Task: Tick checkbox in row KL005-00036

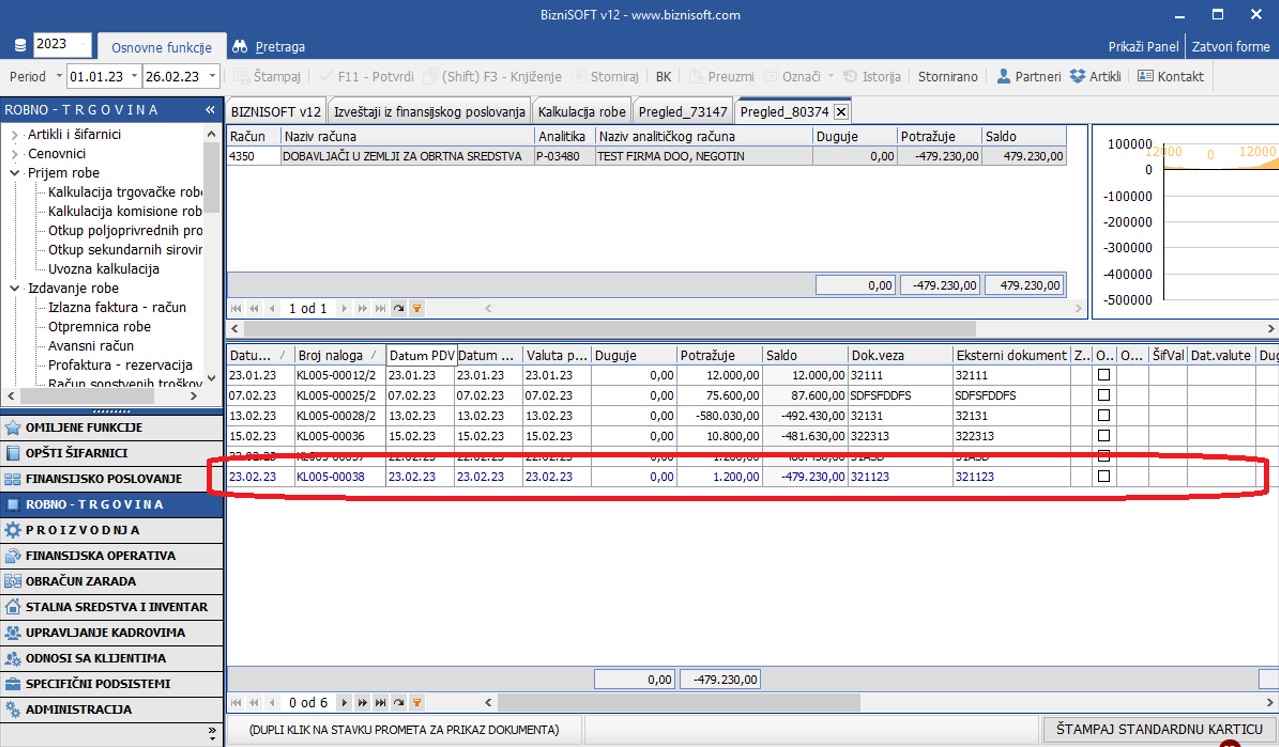Action: click(x=1104, y=436)
